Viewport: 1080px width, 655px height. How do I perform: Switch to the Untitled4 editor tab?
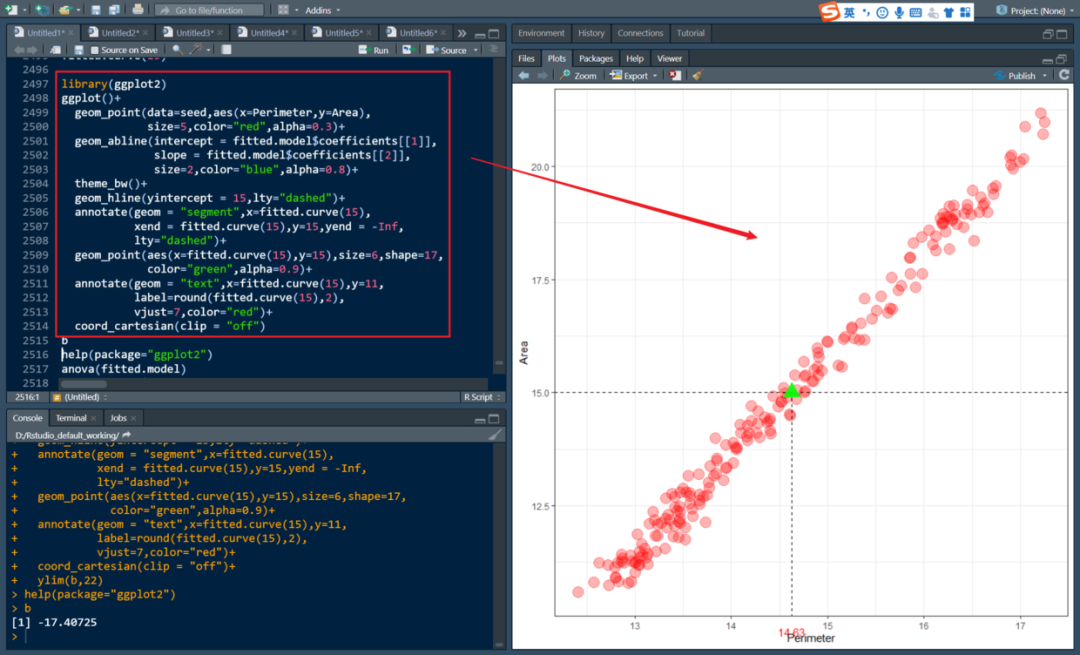tap(269, 32)
